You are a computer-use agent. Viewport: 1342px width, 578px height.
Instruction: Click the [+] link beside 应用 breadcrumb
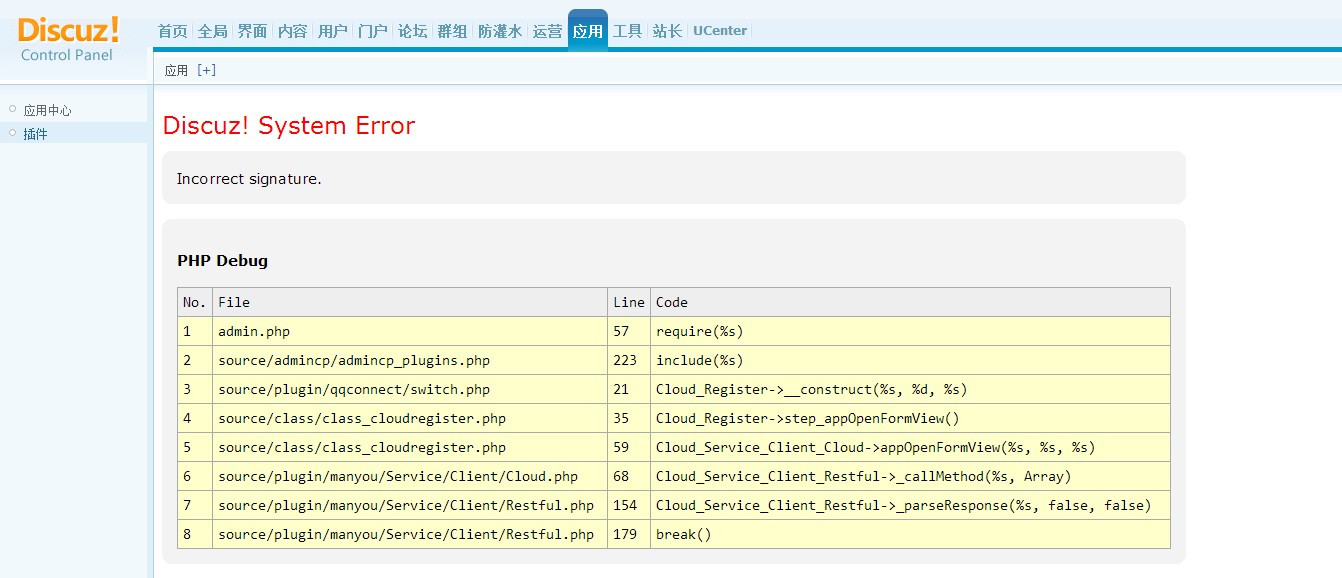click(206, 70)
